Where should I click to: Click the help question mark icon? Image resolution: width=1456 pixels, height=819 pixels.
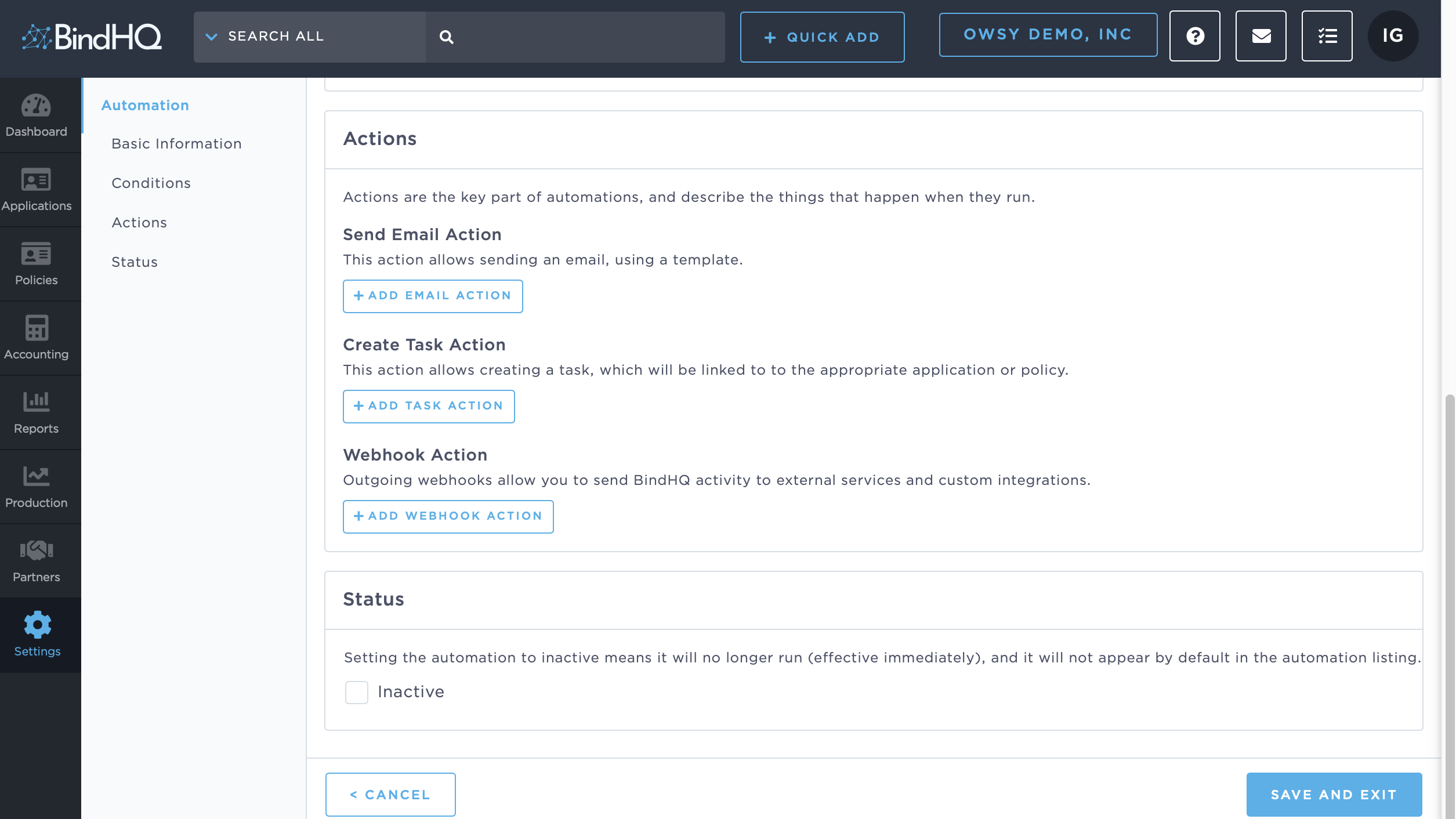1194,37
